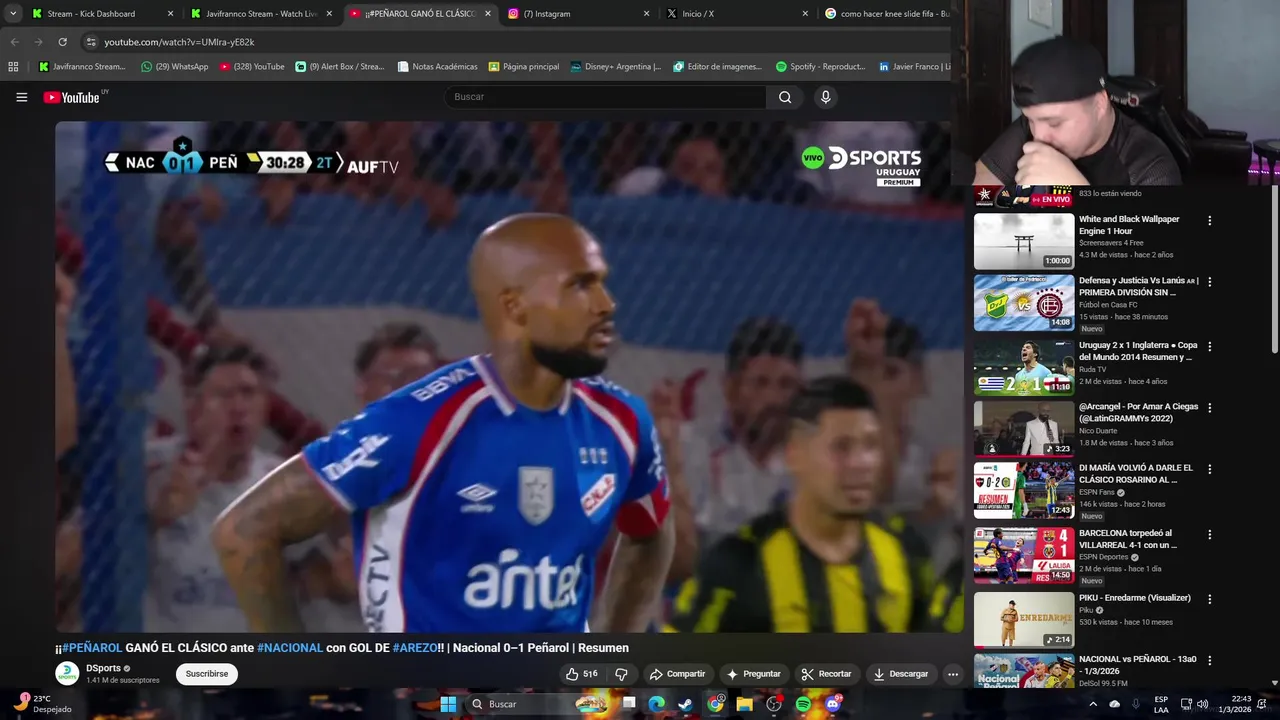Screen dimensions: 1280x720
Task: Open the DI MARÍA VOLVIÓ video thumbnail
Action: click(x=1024, y=491)
